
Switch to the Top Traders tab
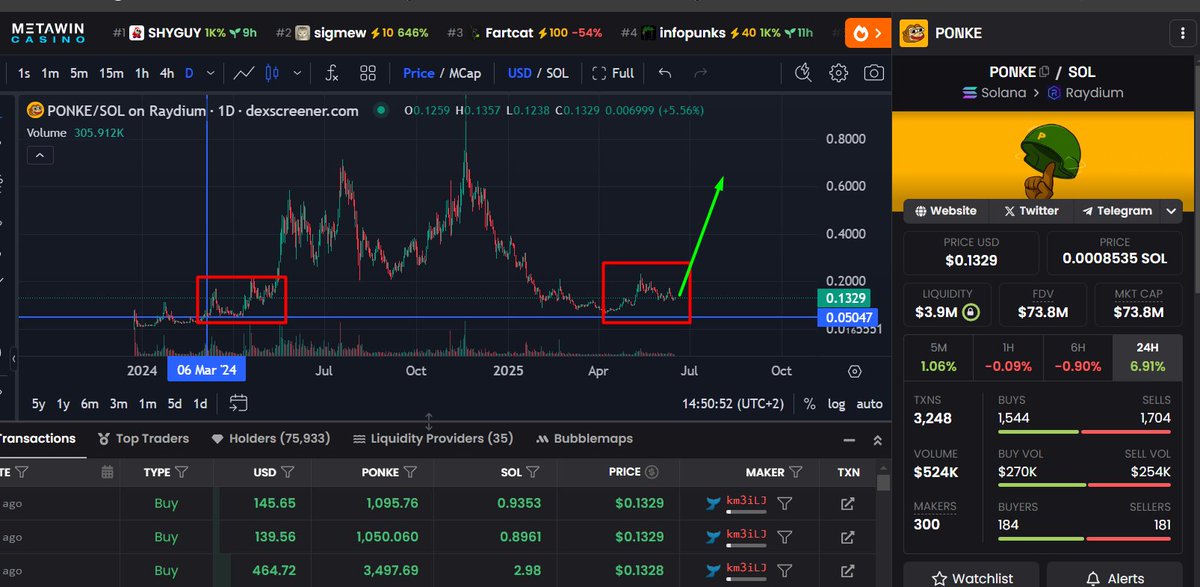(x=142, y=439)
